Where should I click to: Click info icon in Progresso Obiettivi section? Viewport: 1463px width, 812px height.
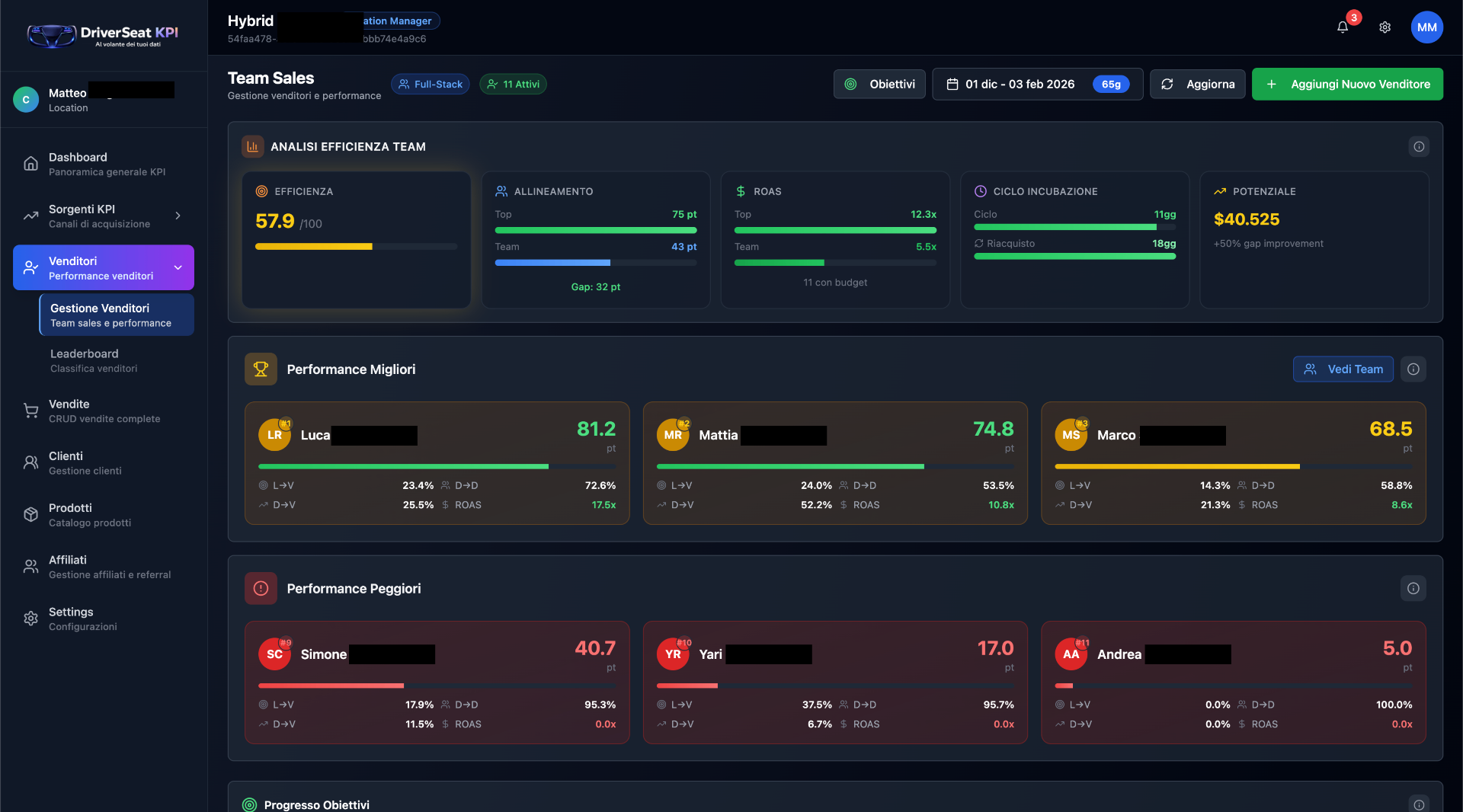(x=1418, y=804)
